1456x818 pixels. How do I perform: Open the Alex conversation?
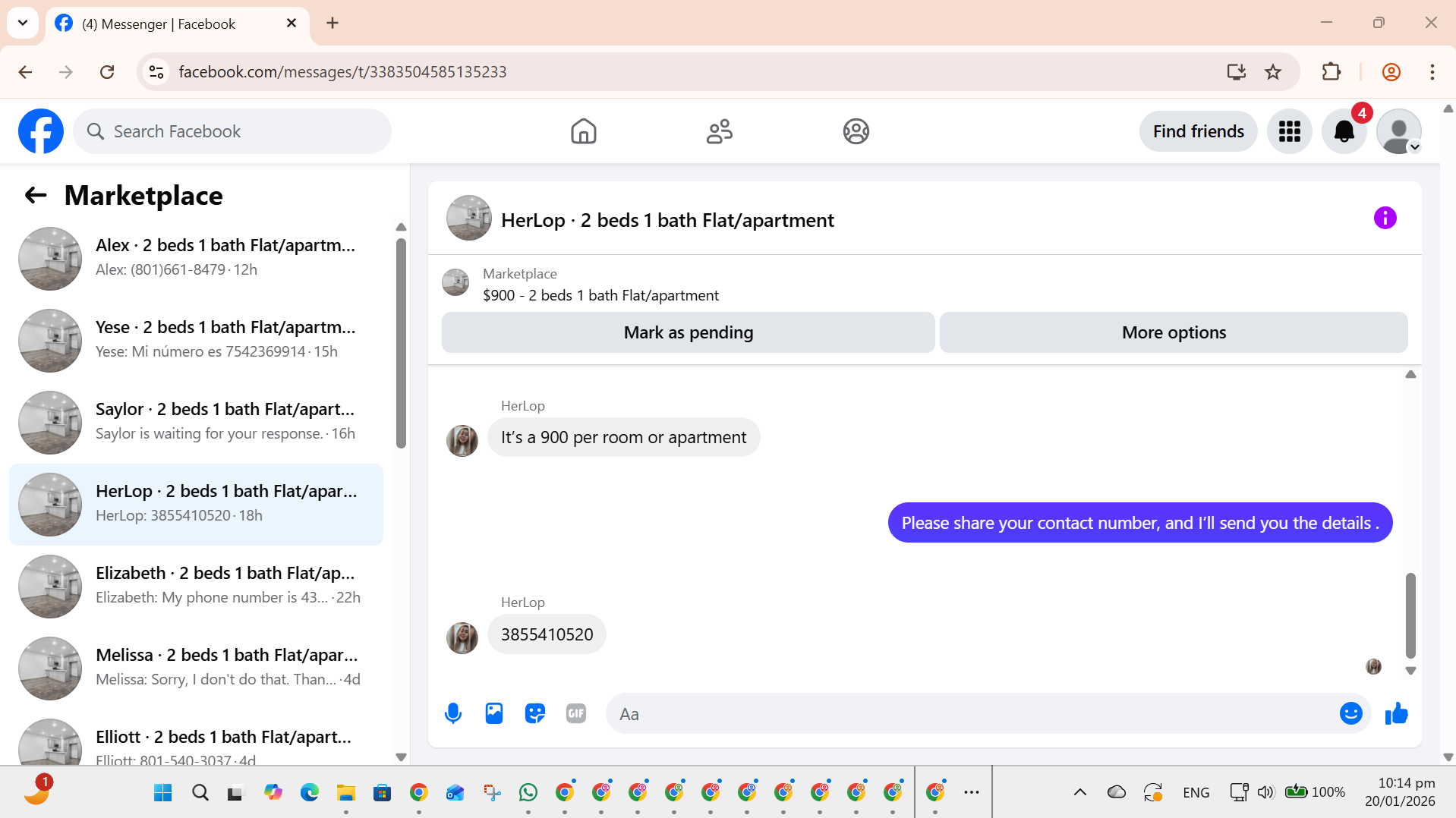coord(196,258)
